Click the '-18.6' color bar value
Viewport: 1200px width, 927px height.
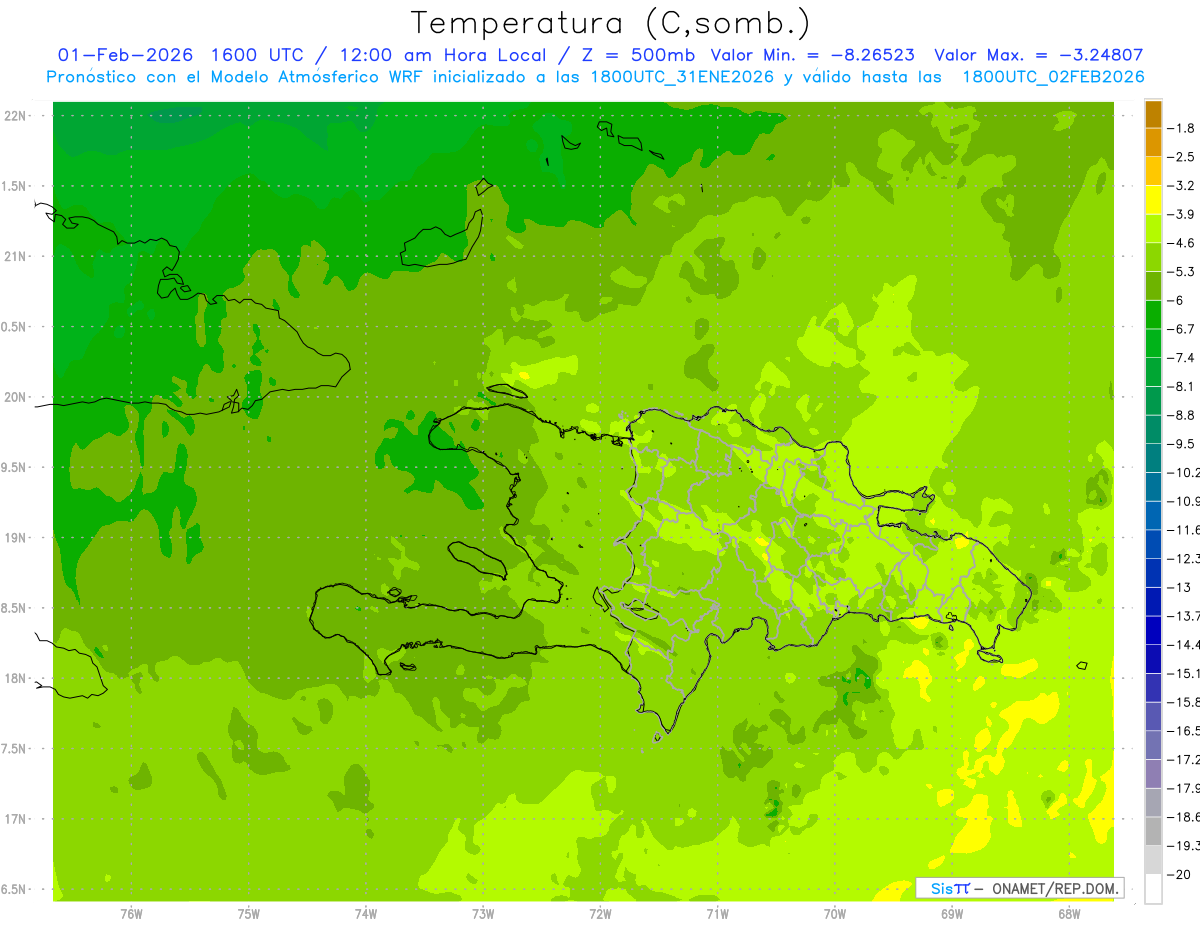click(1184, 817)
